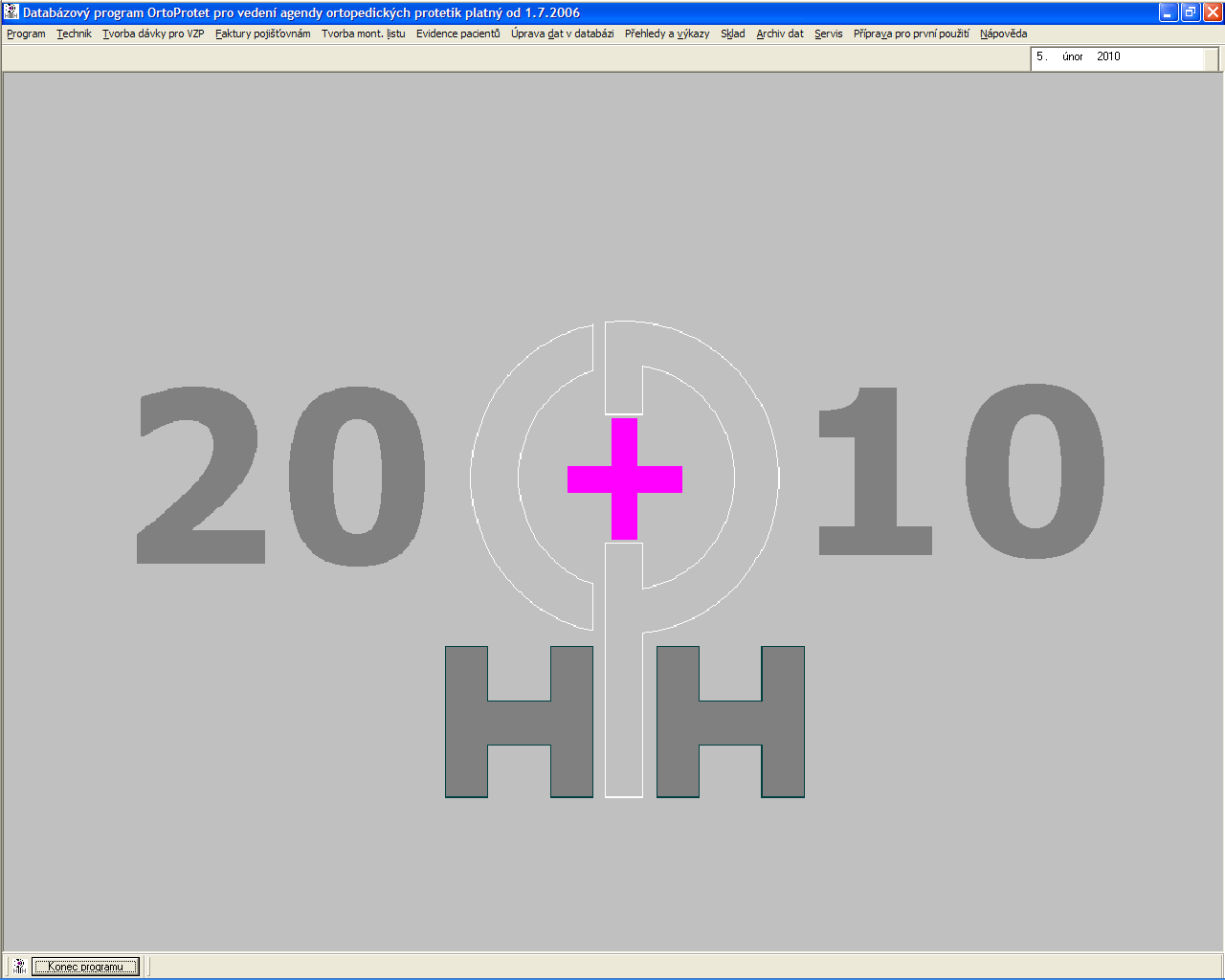The height and width of the screenshot is (980, 1225).
Task: Open Tvorba mont. listu menu
Action: tap(363, 33)
